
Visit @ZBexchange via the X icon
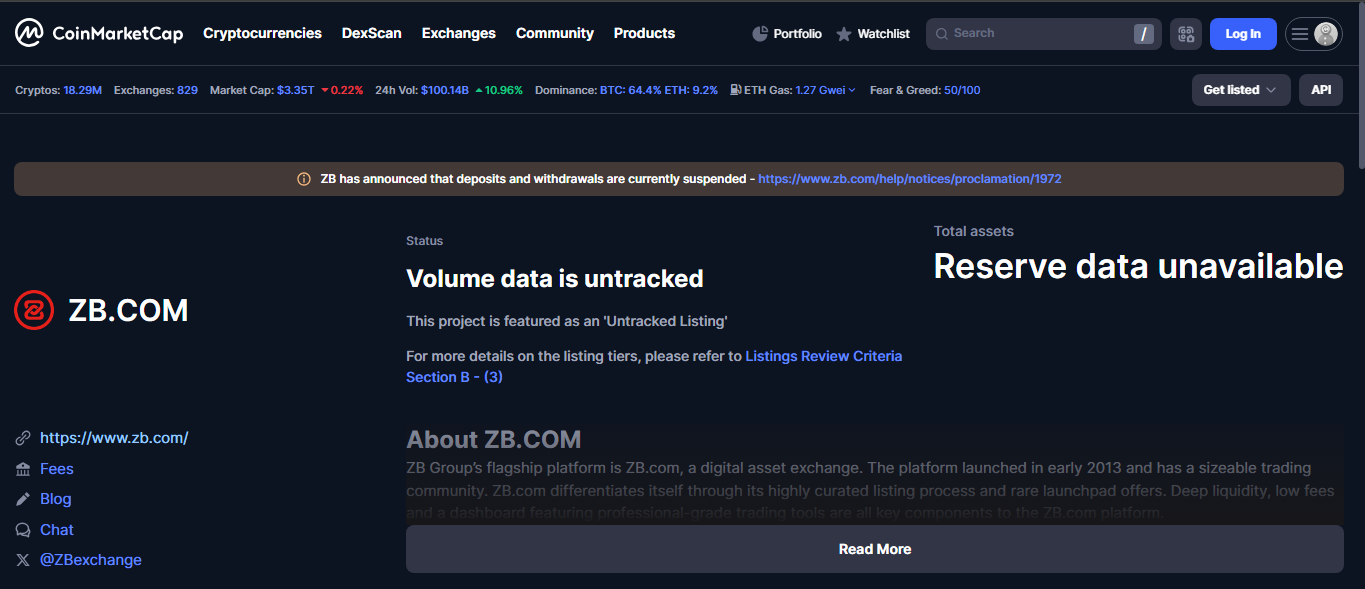[22, 560]
